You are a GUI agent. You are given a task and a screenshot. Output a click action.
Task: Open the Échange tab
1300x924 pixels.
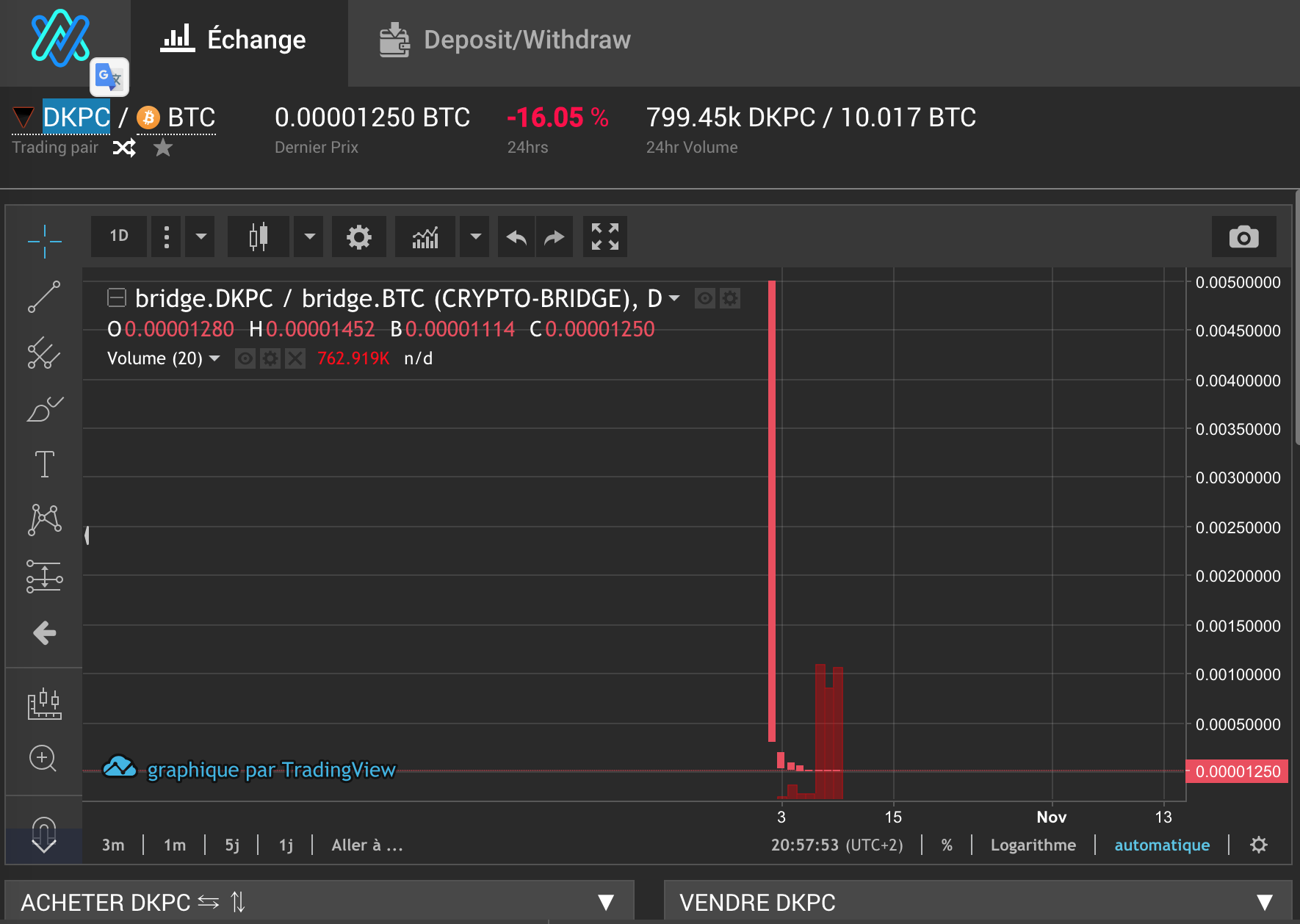tap(234, 40)
